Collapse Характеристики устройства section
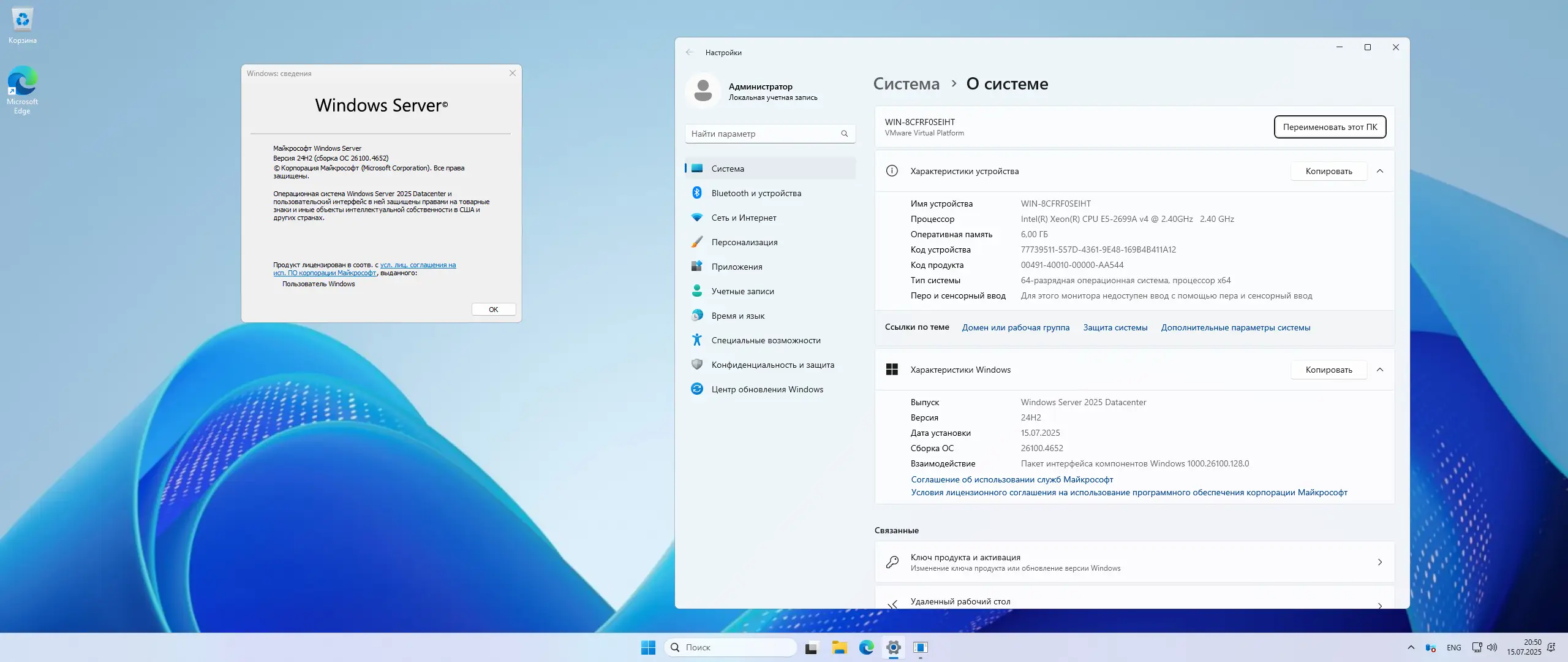The image size is (1568, 662). [1380, 171]
